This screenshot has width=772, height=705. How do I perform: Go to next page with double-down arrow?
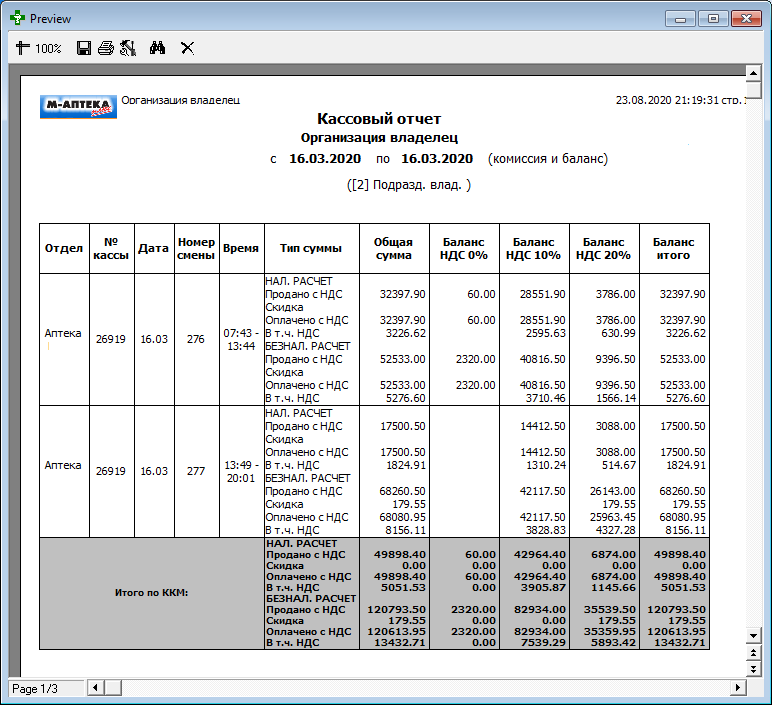(x=753, y=669)
